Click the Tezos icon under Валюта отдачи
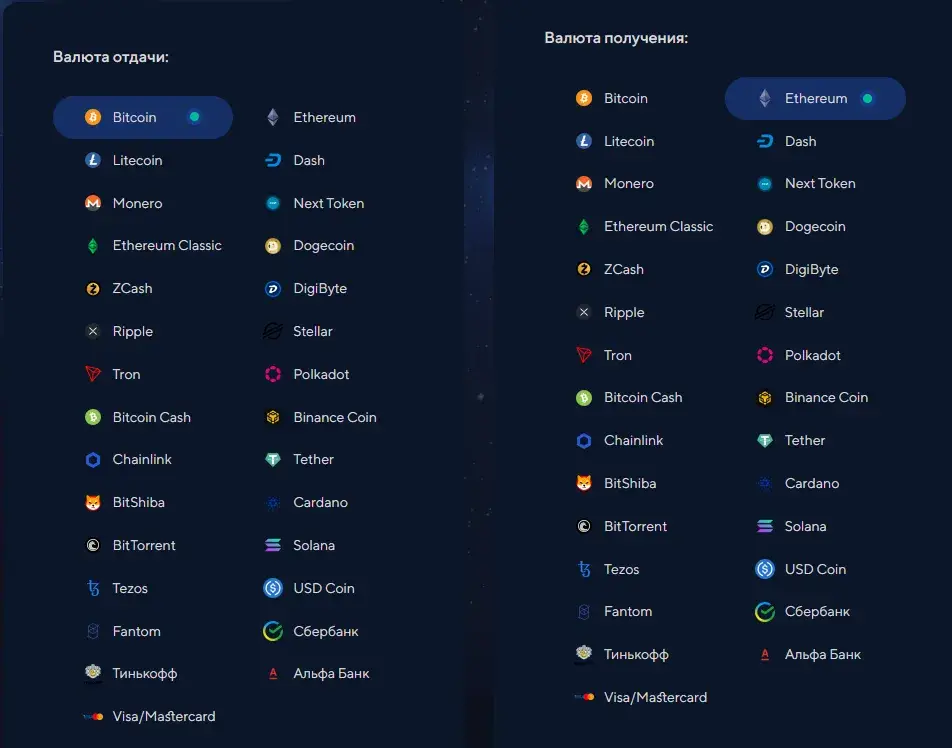The image size is (952, 748). pyautogui.click(x=93, y=588)
